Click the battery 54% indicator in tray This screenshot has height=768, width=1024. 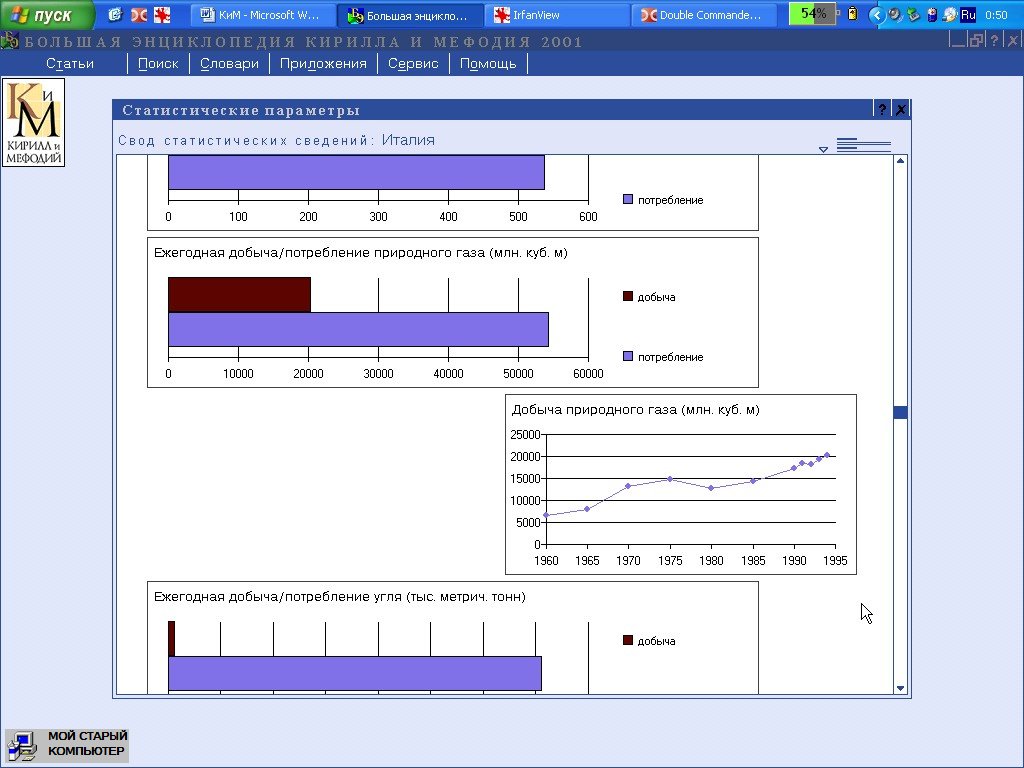pos(812,14)
